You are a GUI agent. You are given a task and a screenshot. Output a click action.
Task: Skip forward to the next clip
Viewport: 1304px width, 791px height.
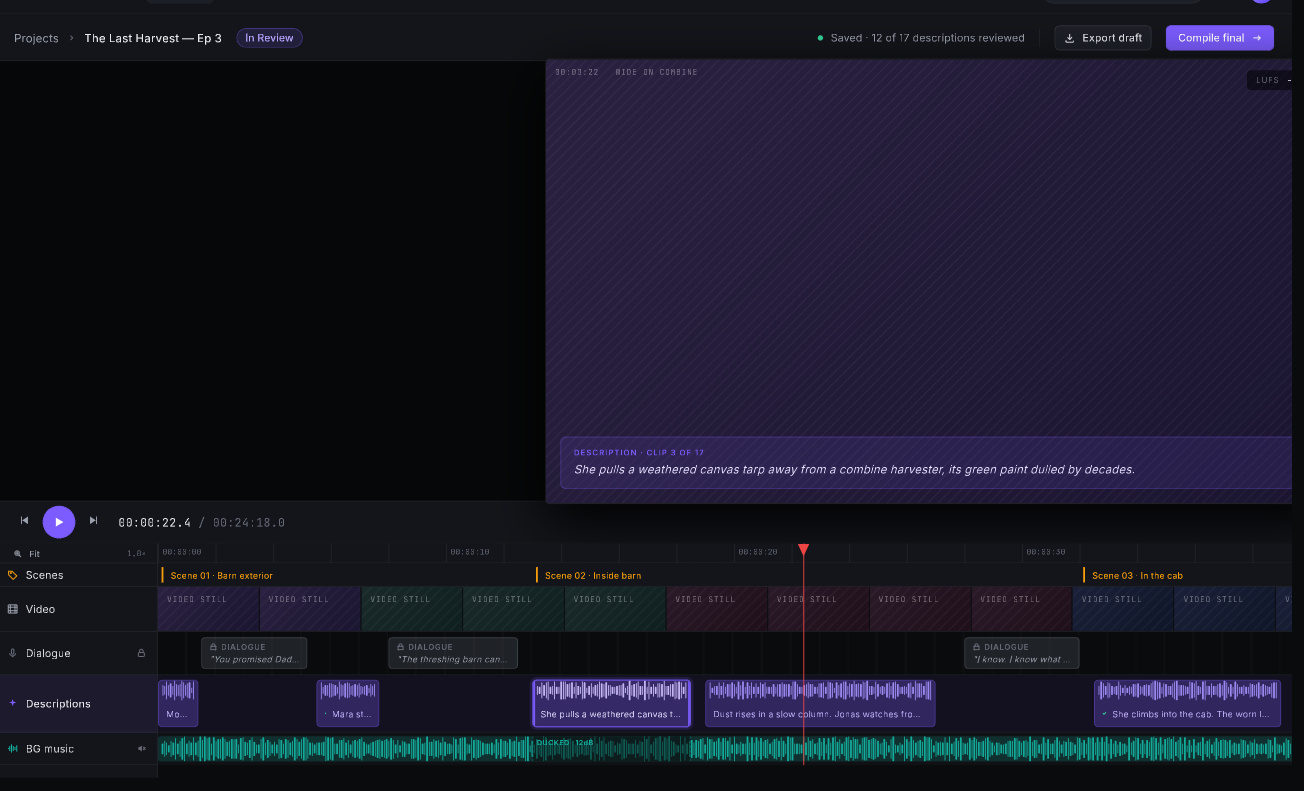[93, 521]
